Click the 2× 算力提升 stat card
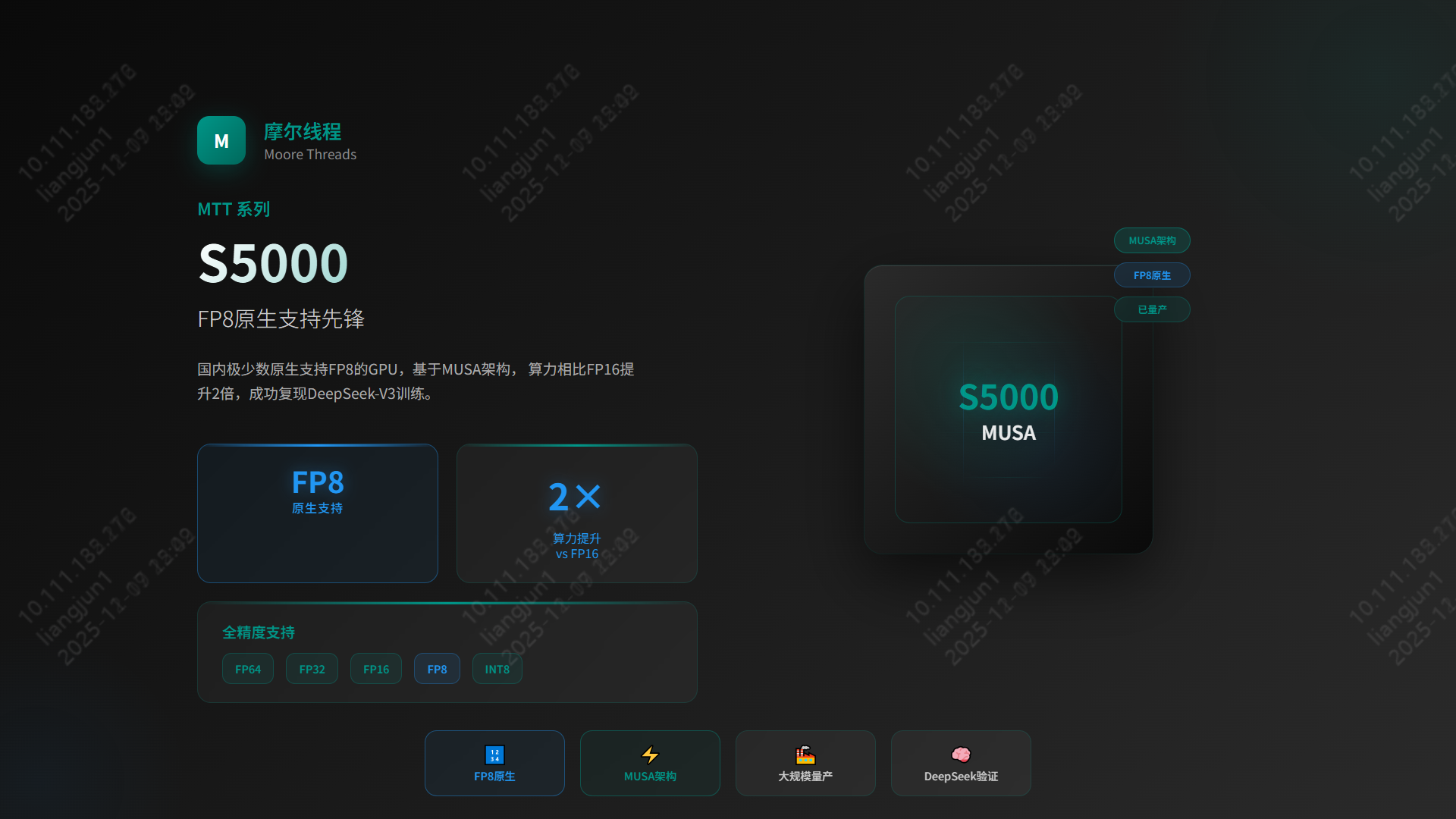The width and height of the screenshot is (1456, 819). point(576,513)
